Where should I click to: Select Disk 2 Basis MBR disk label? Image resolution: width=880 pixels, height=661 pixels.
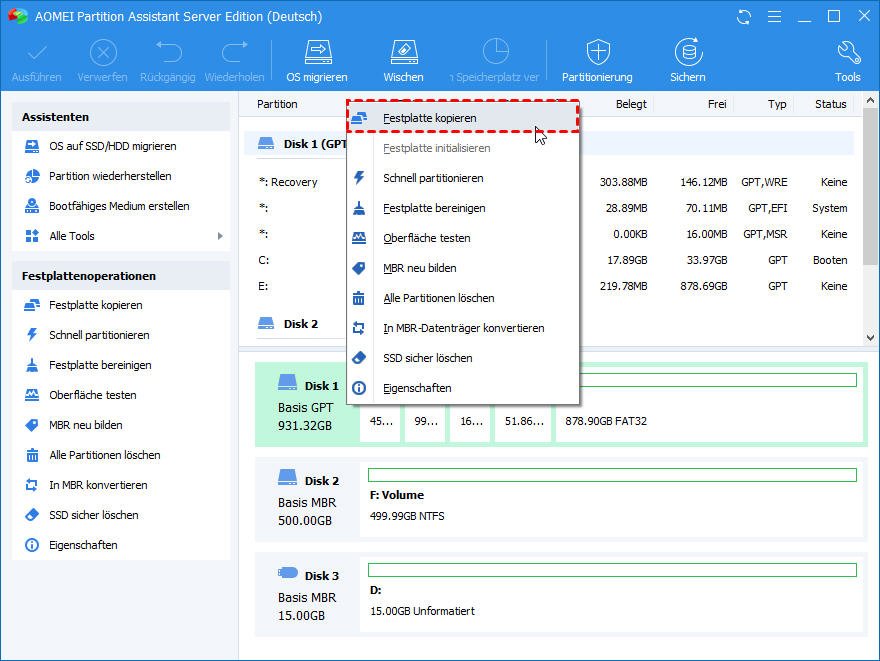pos(308,500)
